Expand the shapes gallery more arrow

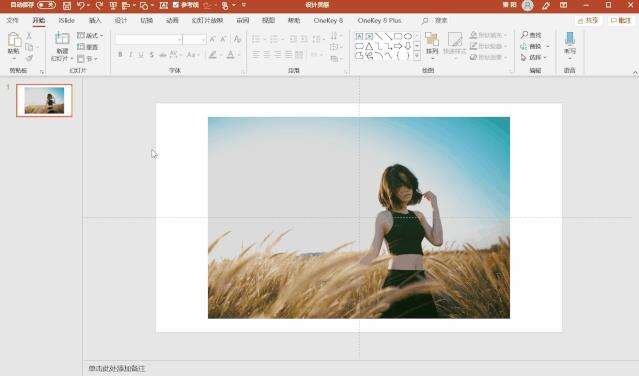[417, 56]
